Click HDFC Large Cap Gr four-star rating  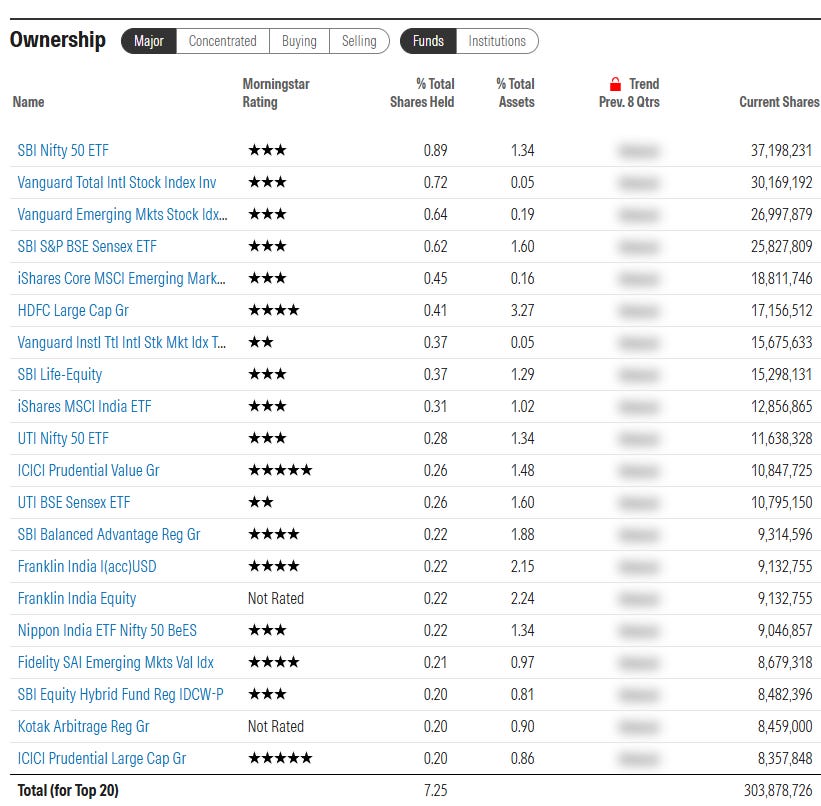[274, 311]
